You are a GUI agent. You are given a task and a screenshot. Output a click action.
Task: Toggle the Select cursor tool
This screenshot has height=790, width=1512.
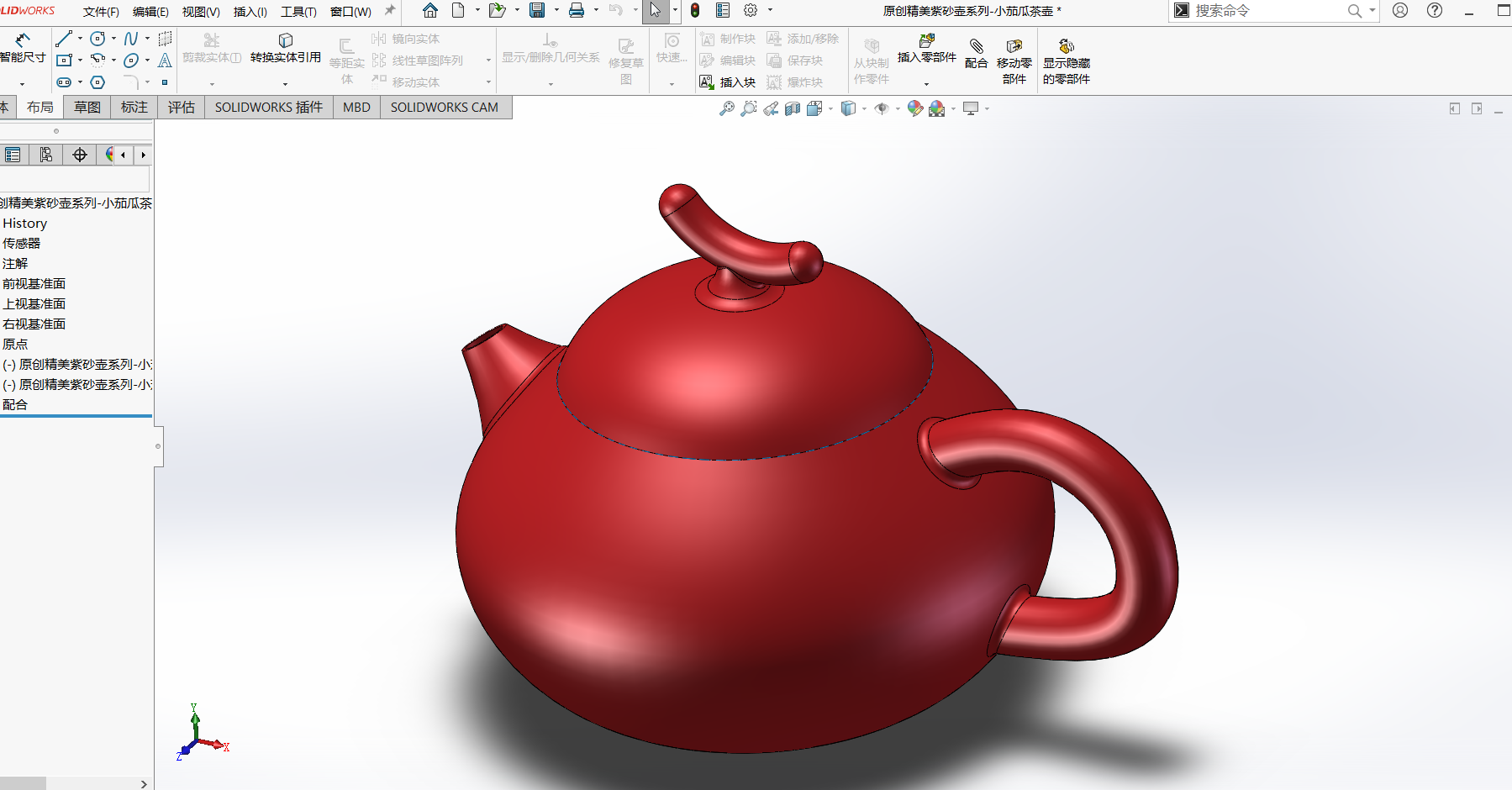[656, 11]
